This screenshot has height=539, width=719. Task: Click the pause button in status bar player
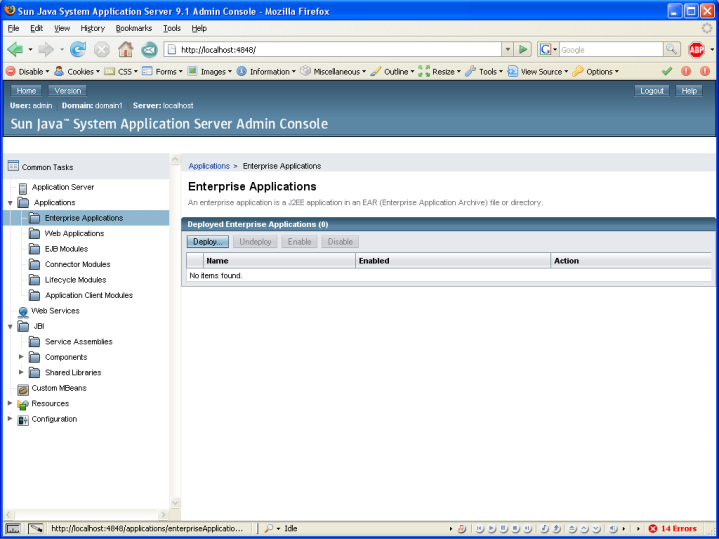[x=503, y=528]
